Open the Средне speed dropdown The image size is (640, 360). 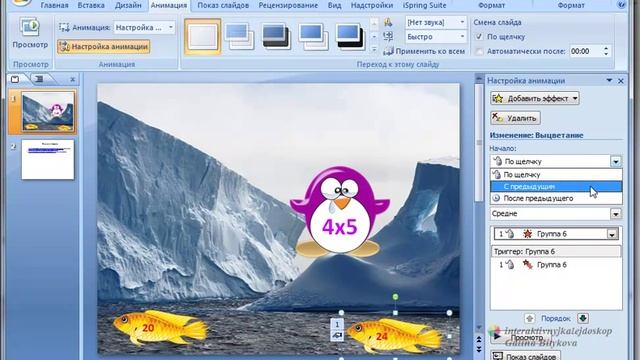[x=616, y=213]
